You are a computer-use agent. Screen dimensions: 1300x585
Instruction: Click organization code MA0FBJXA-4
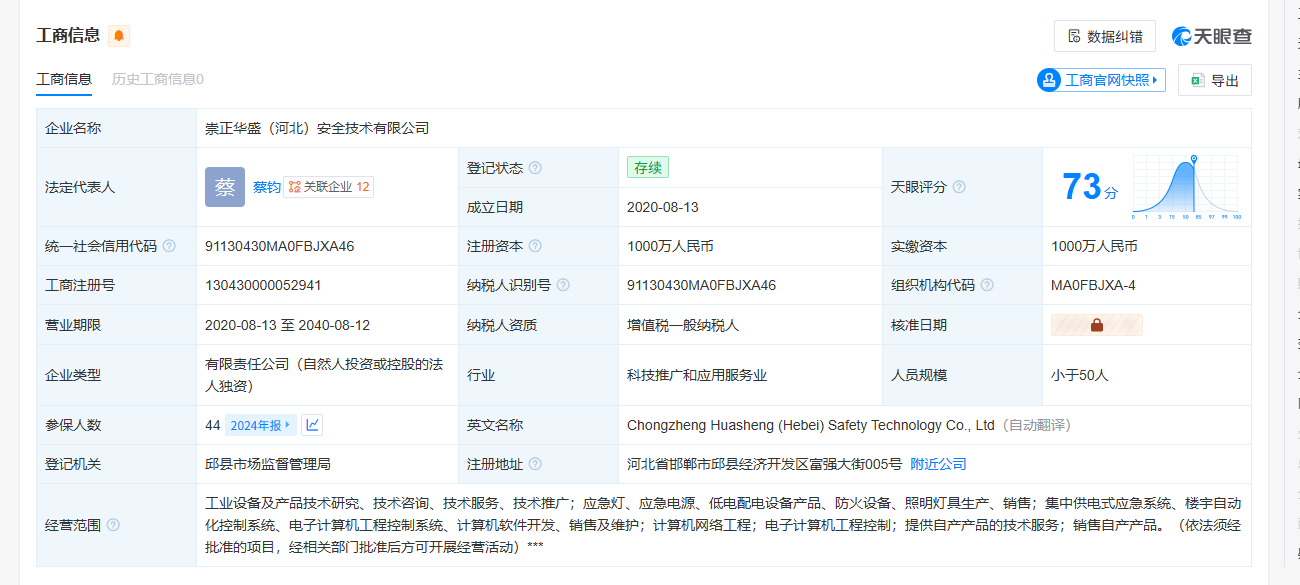pyautogui.click(x=1093, y=285)
